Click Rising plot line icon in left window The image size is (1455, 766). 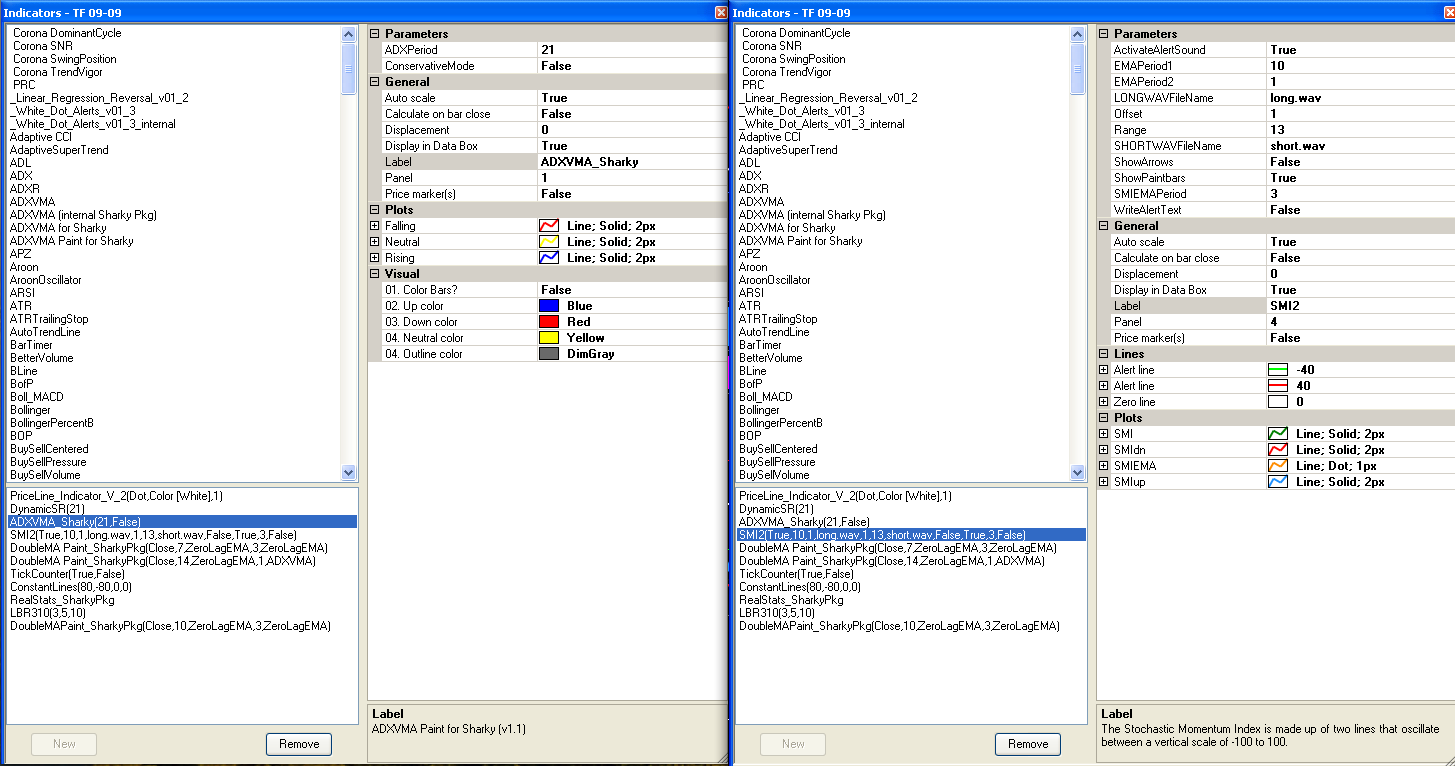coord(548,258)
